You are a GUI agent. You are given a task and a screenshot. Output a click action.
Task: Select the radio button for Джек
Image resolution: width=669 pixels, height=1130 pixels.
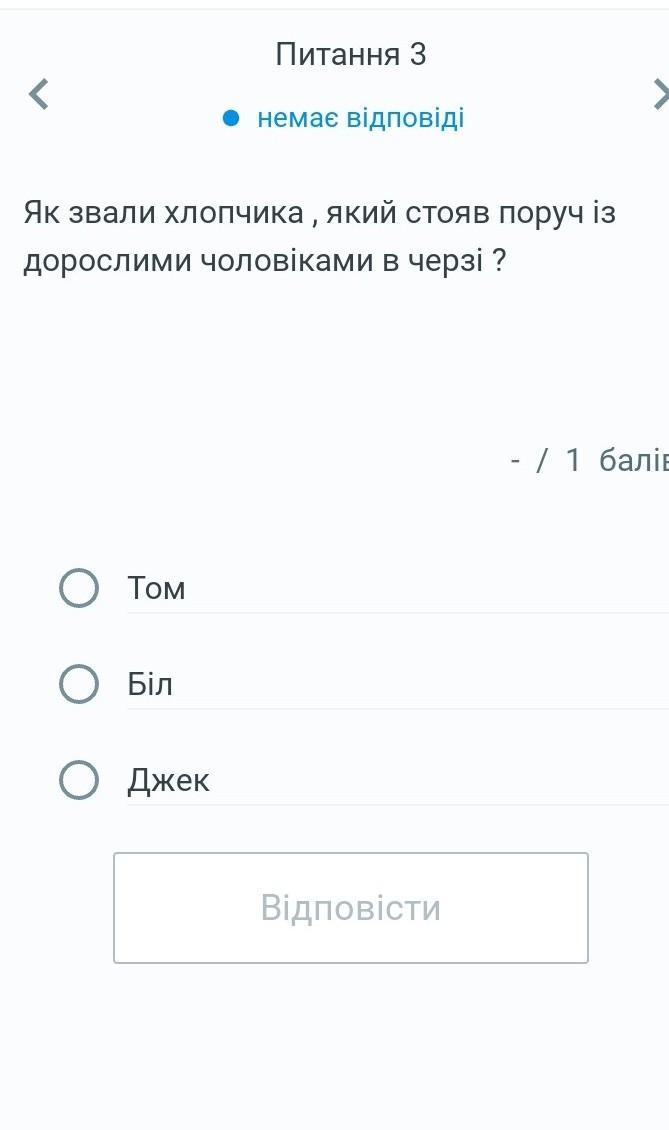click(x=79, y=780)
